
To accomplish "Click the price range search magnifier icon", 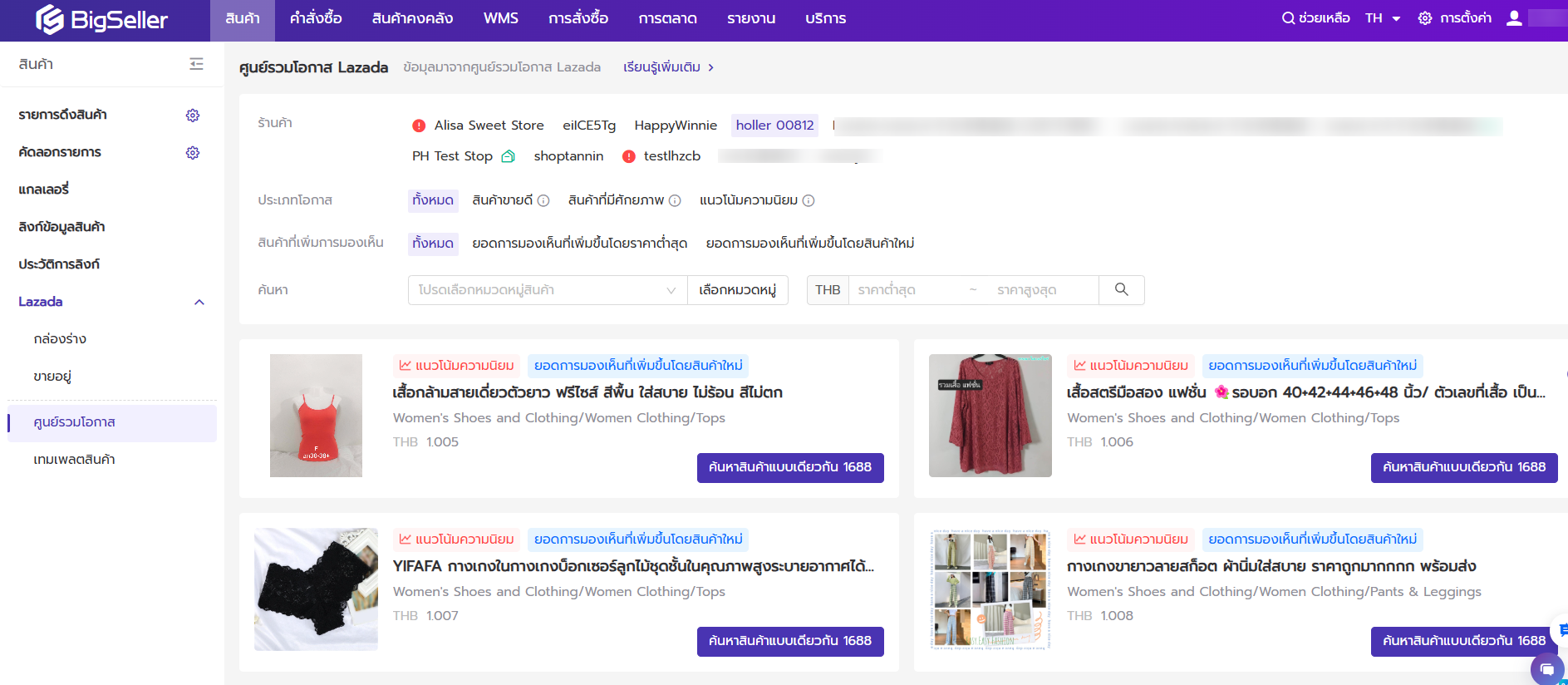I will coord(1121,290).
